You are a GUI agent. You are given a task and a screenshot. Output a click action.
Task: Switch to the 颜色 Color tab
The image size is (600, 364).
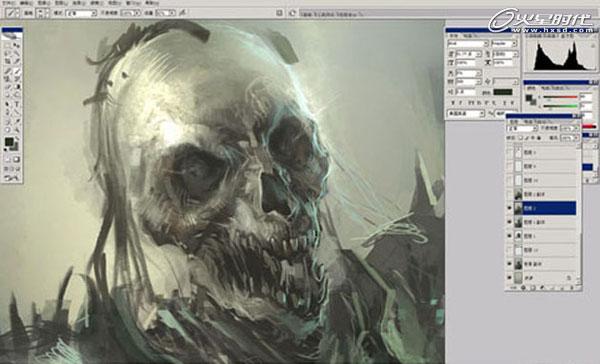[530, 88]
